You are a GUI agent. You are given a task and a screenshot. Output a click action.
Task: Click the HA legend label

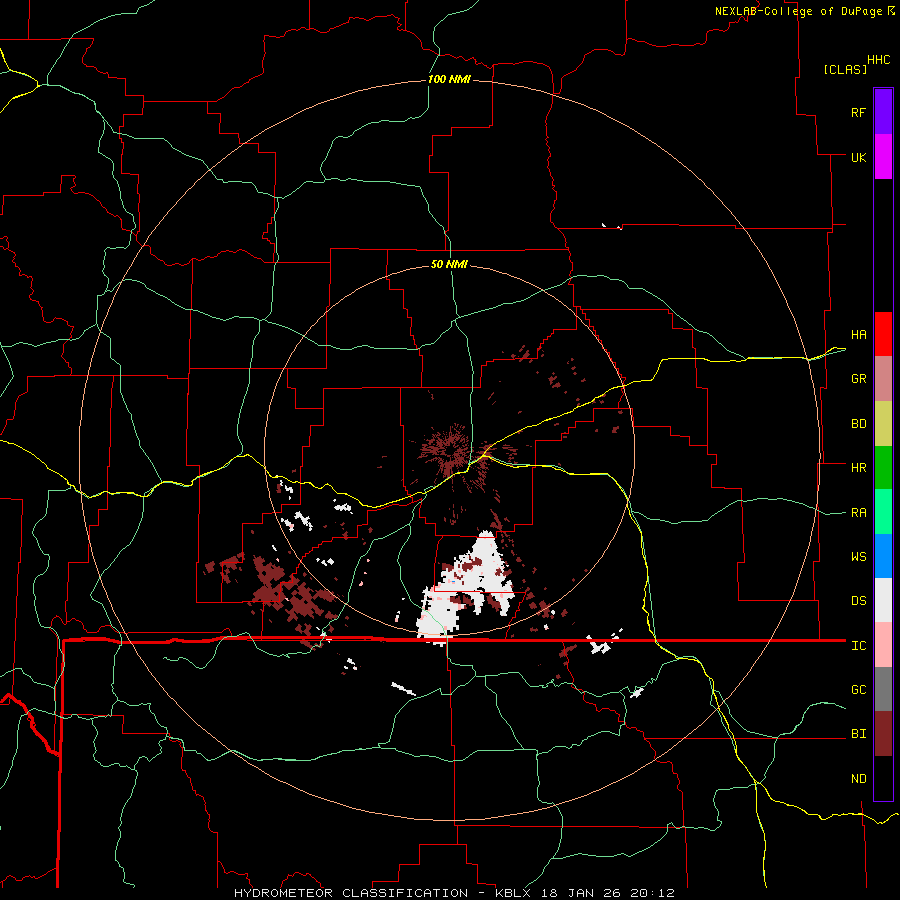pyautogui.click(x=858, y=335)
